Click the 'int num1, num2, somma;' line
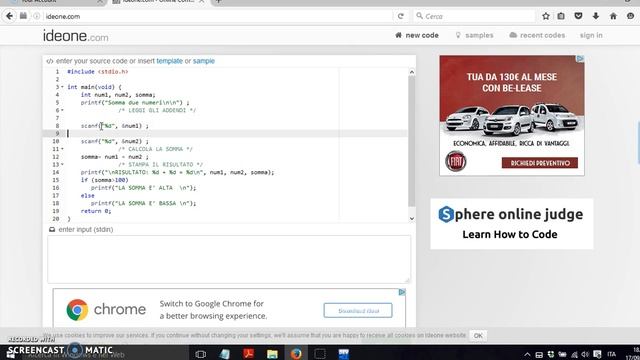 pyautogui.click(x=118, y=95)
